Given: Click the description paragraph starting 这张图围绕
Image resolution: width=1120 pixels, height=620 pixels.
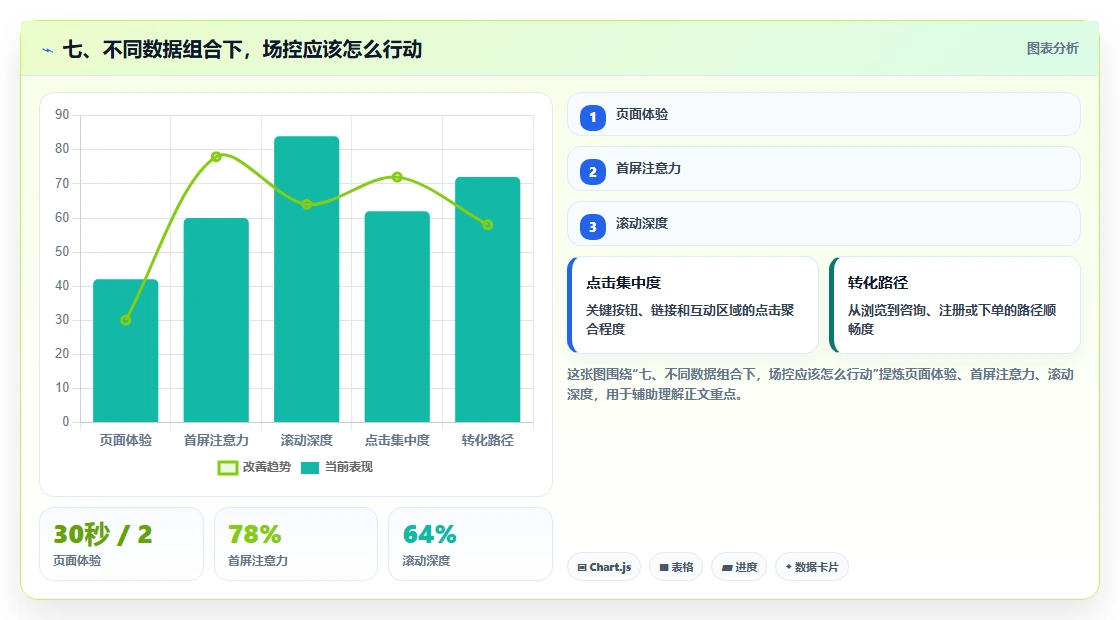Looking at the screenshot, I should click(x=820, y=384).
